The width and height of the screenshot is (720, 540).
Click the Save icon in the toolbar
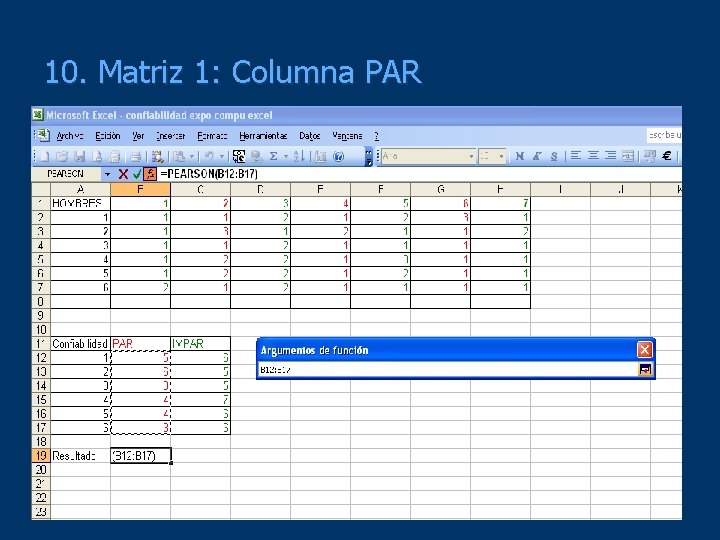tap(79, 157)
